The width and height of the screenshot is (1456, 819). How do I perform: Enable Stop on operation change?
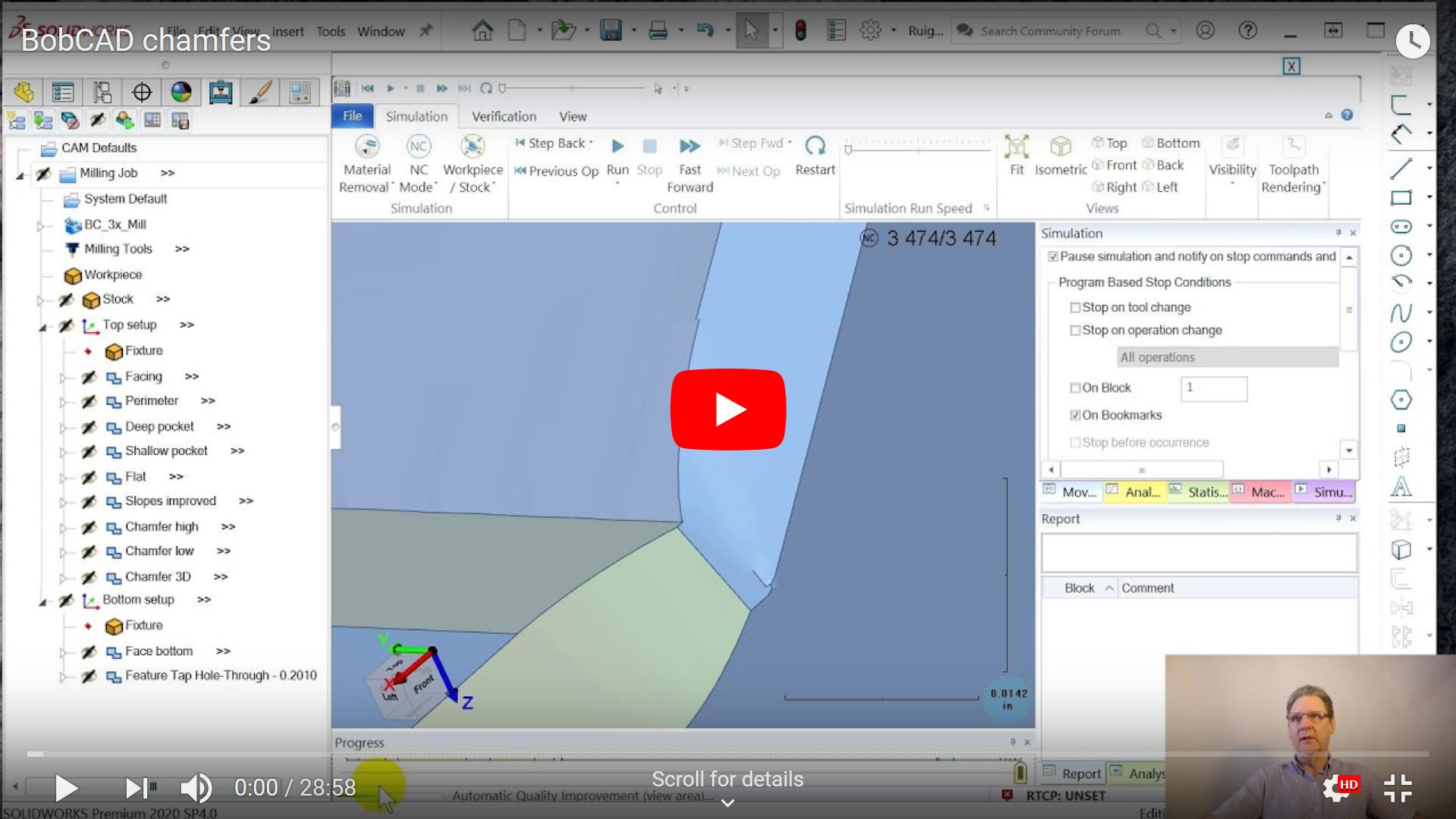1075,330
